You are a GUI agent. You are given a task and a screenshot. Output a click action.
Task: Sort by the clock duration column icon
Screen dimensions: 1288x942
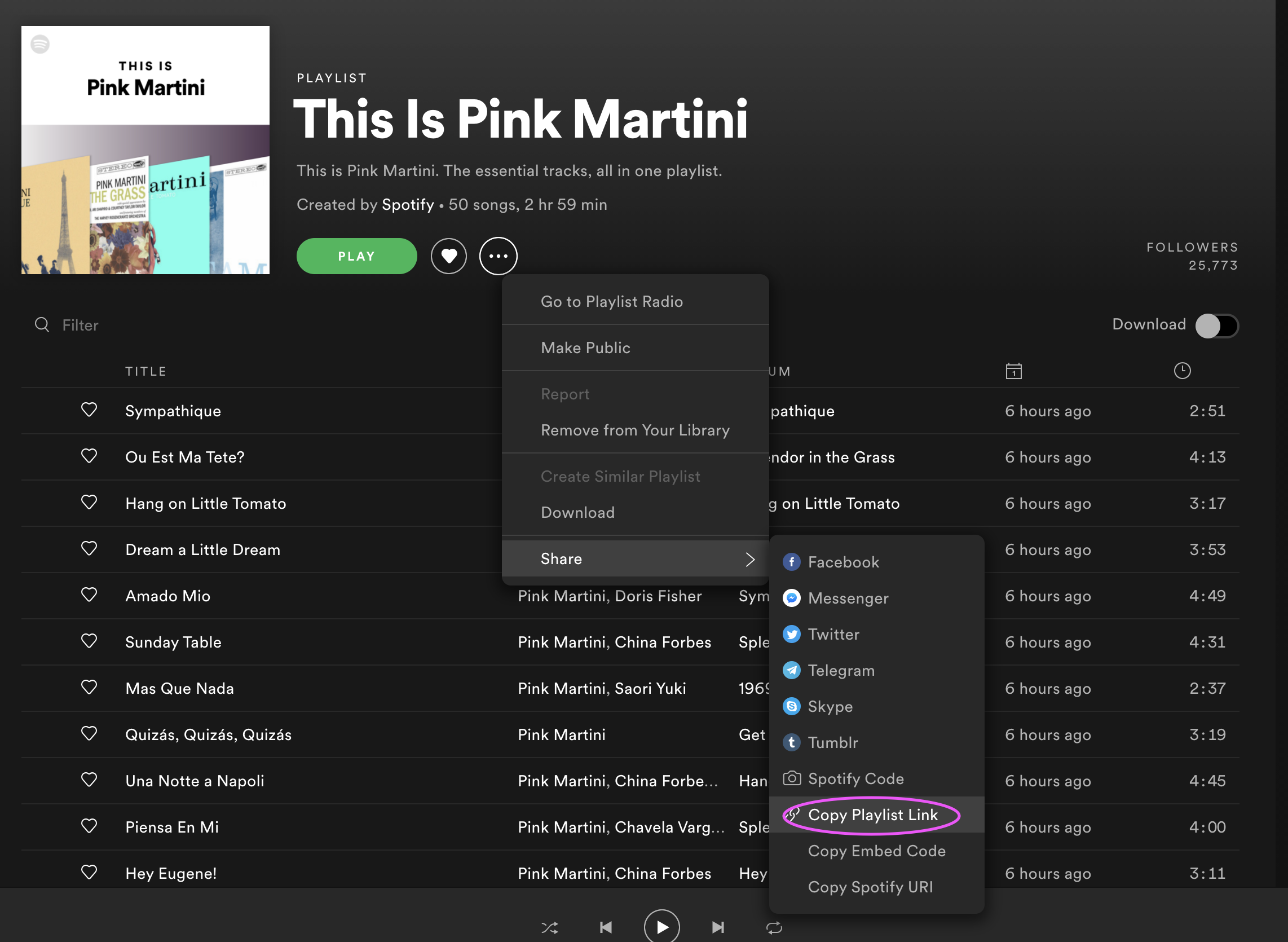click(x=1182, y=371)
